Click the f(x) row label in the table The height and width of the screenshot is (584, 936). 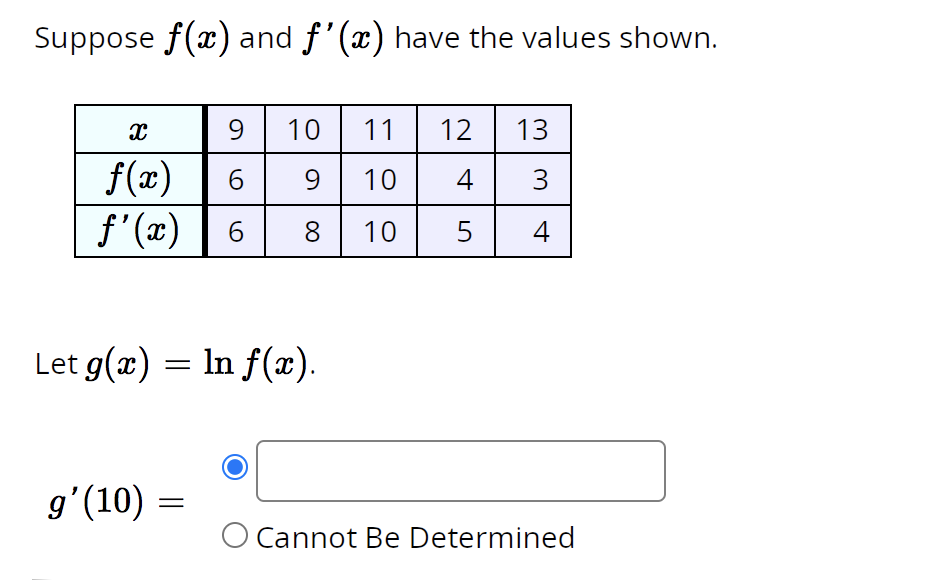[x=139, y=178]
